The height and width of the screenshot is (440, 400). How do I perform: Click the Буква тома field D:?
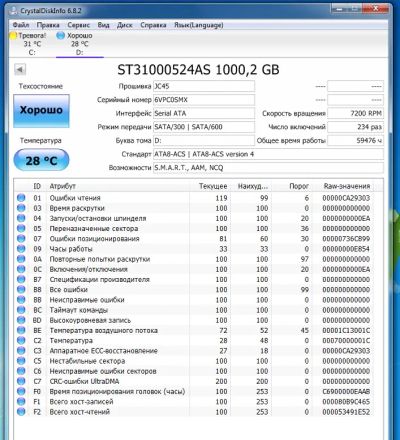[204, 141]
